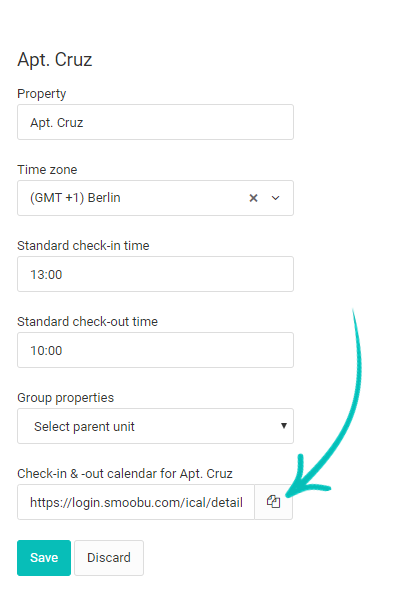Screen dimensions: 412x605
Task: Click the Standard check-in time label
Action: [83, 245]
